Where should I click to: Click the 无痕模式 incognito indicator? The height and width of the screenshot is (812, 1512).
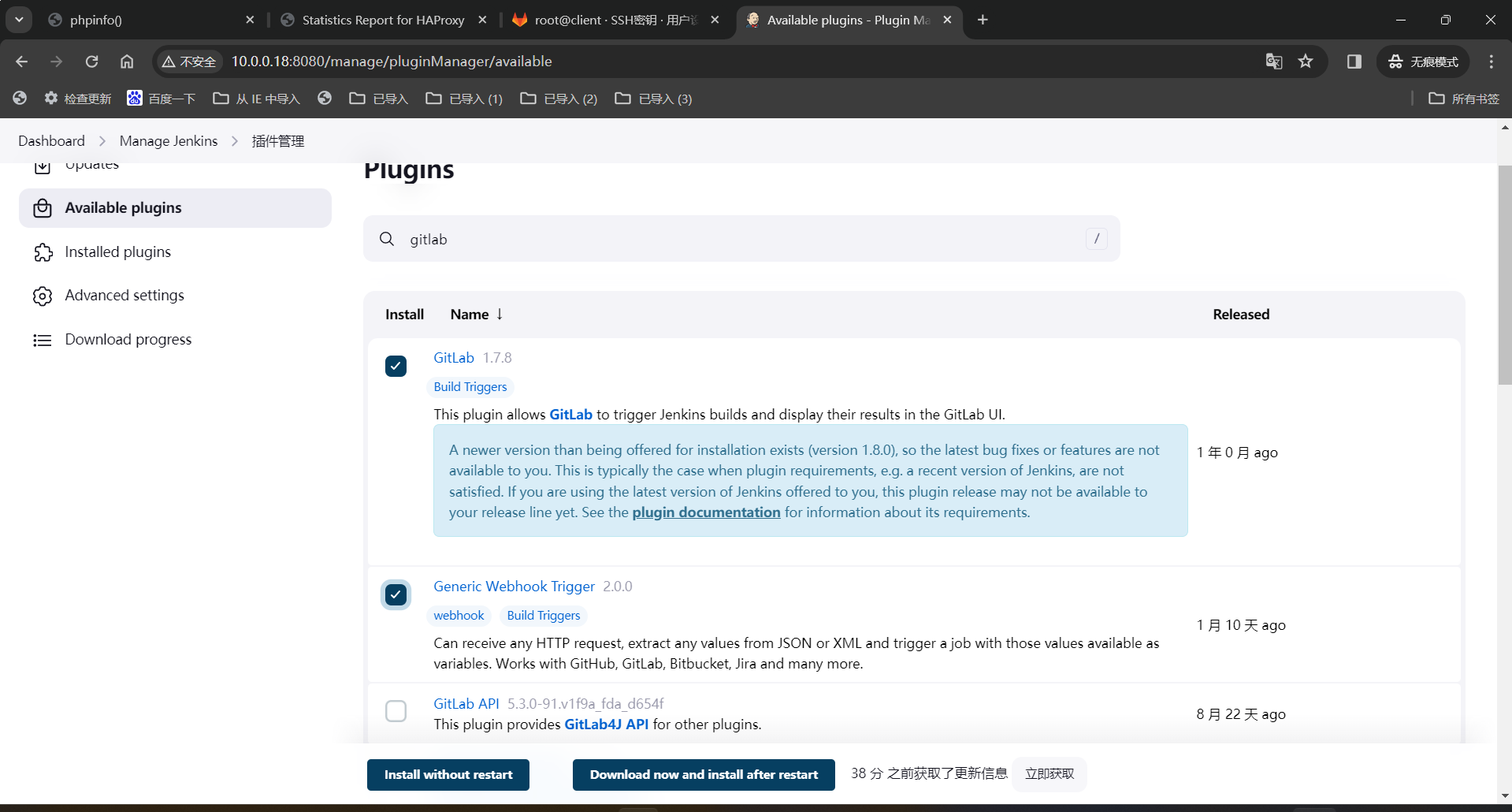click(1423, 61)
